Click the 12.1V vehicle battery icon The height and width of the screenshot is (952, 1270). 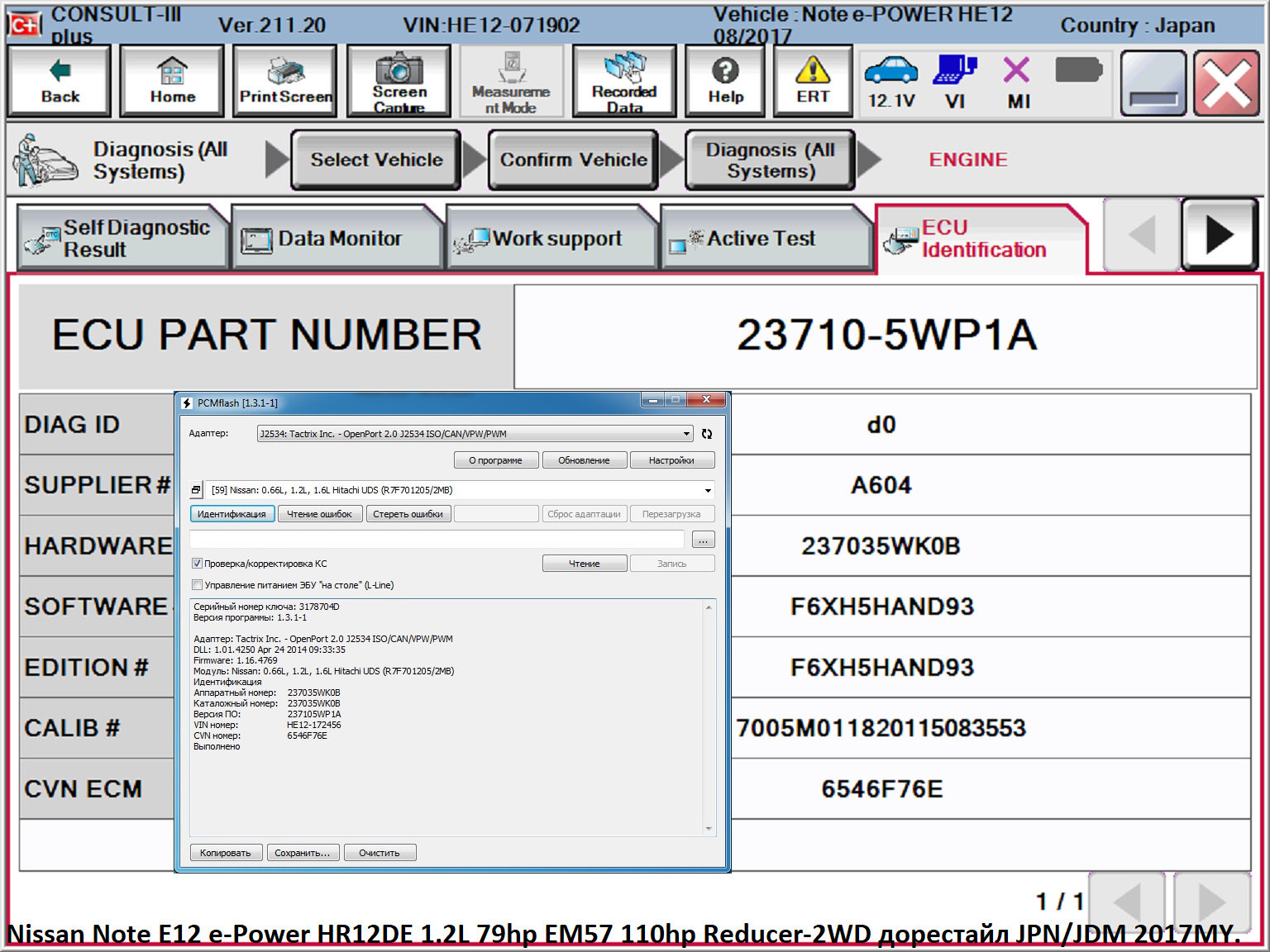[891, 71]
